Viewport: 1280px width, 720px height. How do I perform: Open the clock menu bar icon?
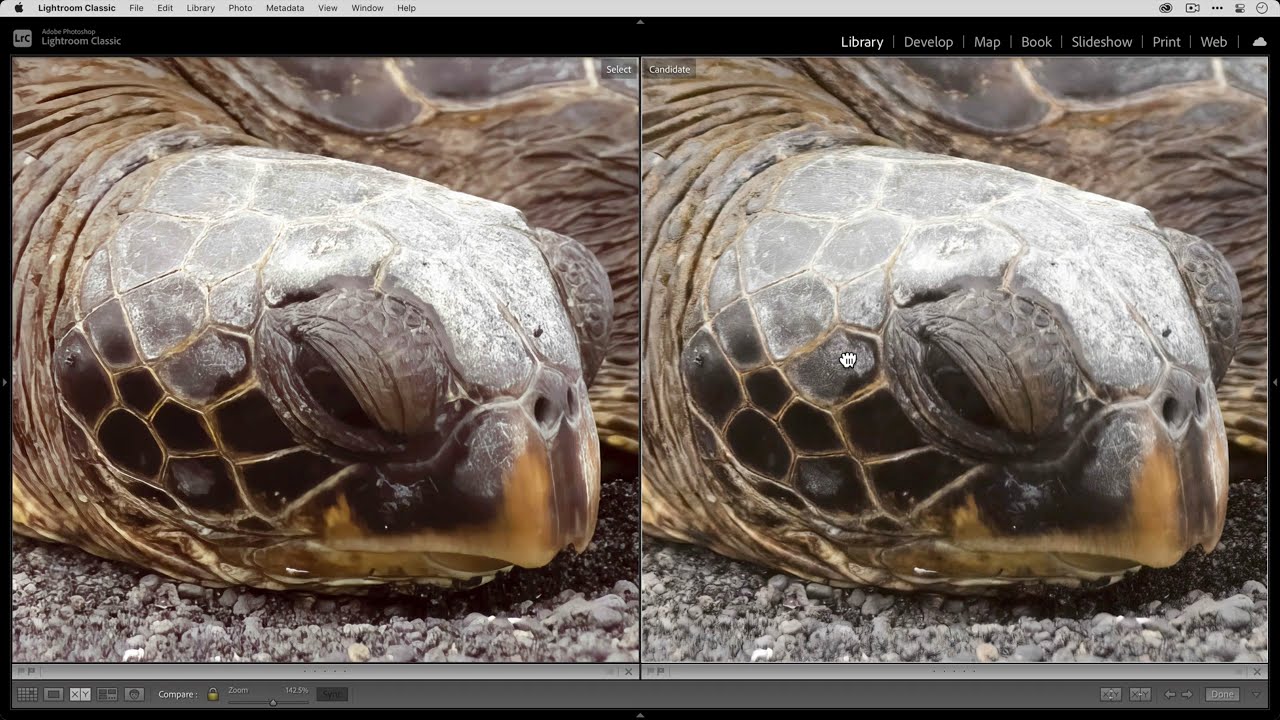pos(1262,8)
